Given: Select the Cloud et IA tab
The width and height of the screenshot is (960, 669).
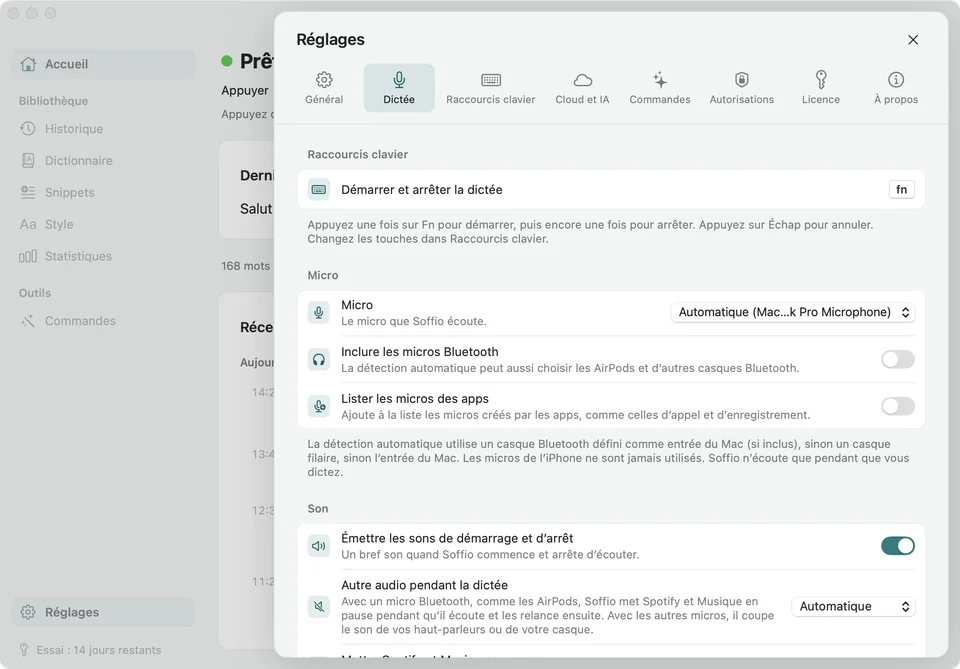Looking at the screenshot, I should (x=582, y=88).
